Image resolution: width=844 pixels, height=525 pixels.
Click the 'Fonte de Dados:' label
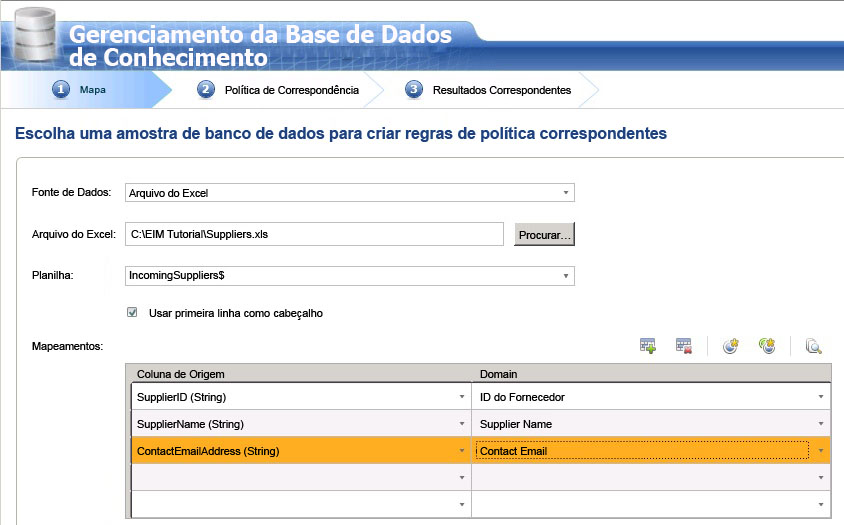point(72,192)
